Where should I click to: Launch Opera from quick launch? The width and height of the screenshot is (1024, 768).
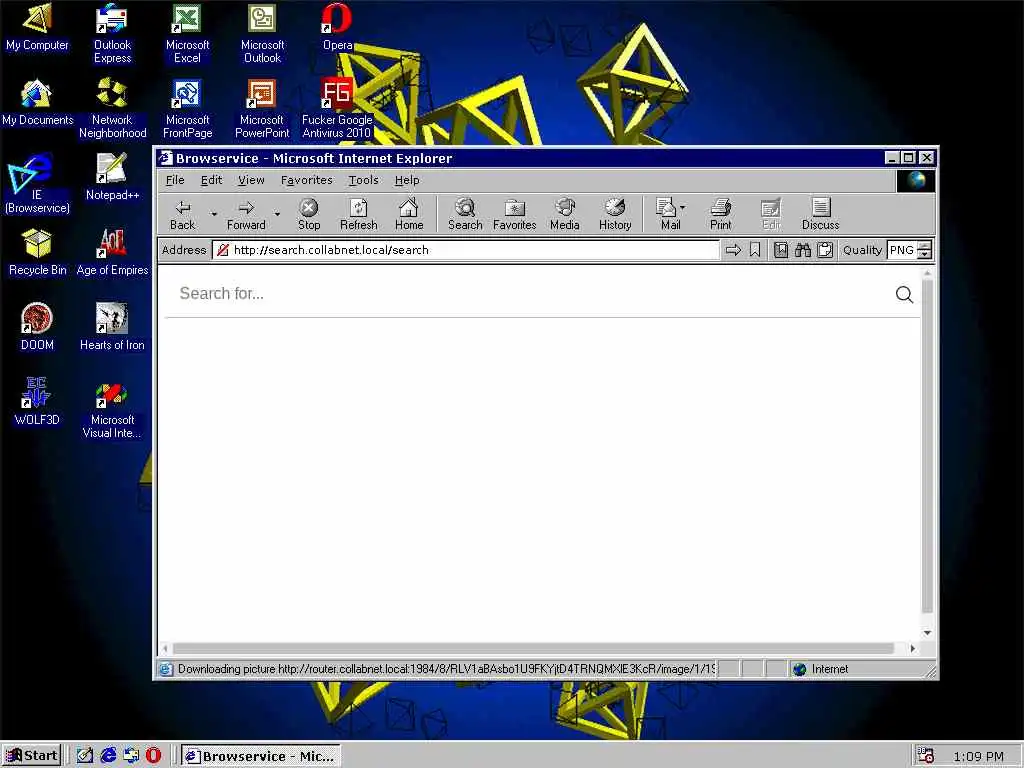(153, 756)
